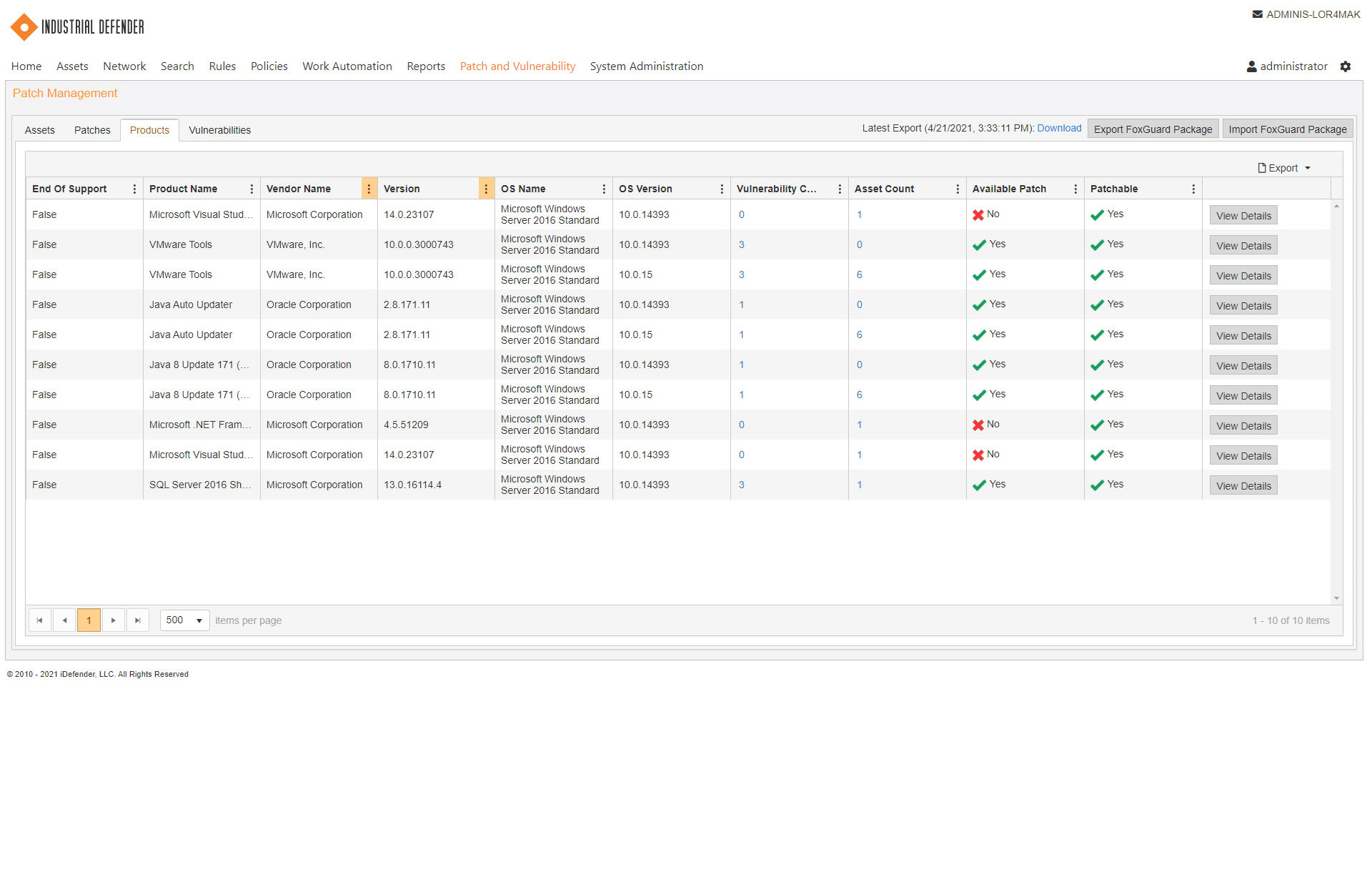This screenshot has height=887, width=1372.
Task: Open the Vendor Name column options icon
Action: 369,188
